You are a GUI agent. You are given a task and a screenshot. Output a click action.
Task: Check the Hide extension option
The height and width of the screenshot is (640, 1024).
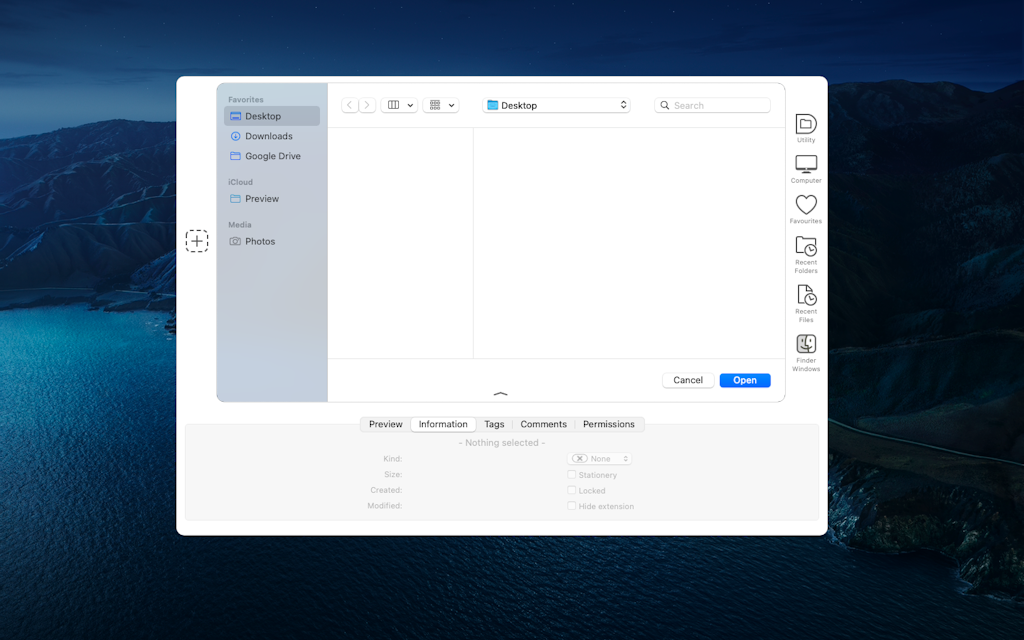click(x=573, y=506)
